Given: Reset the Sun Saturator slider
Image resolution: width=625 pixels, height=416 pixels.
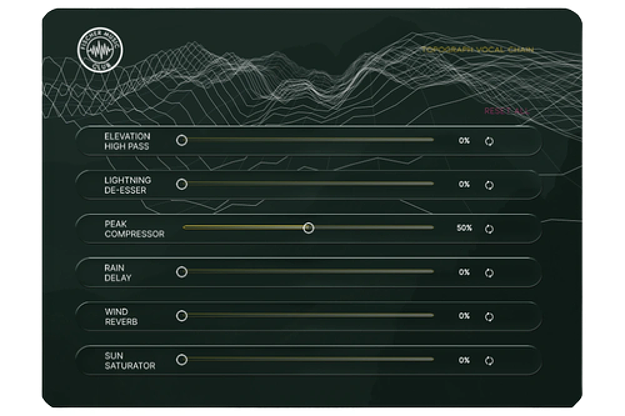Looking at the screenshot, I should coord(489,361).
